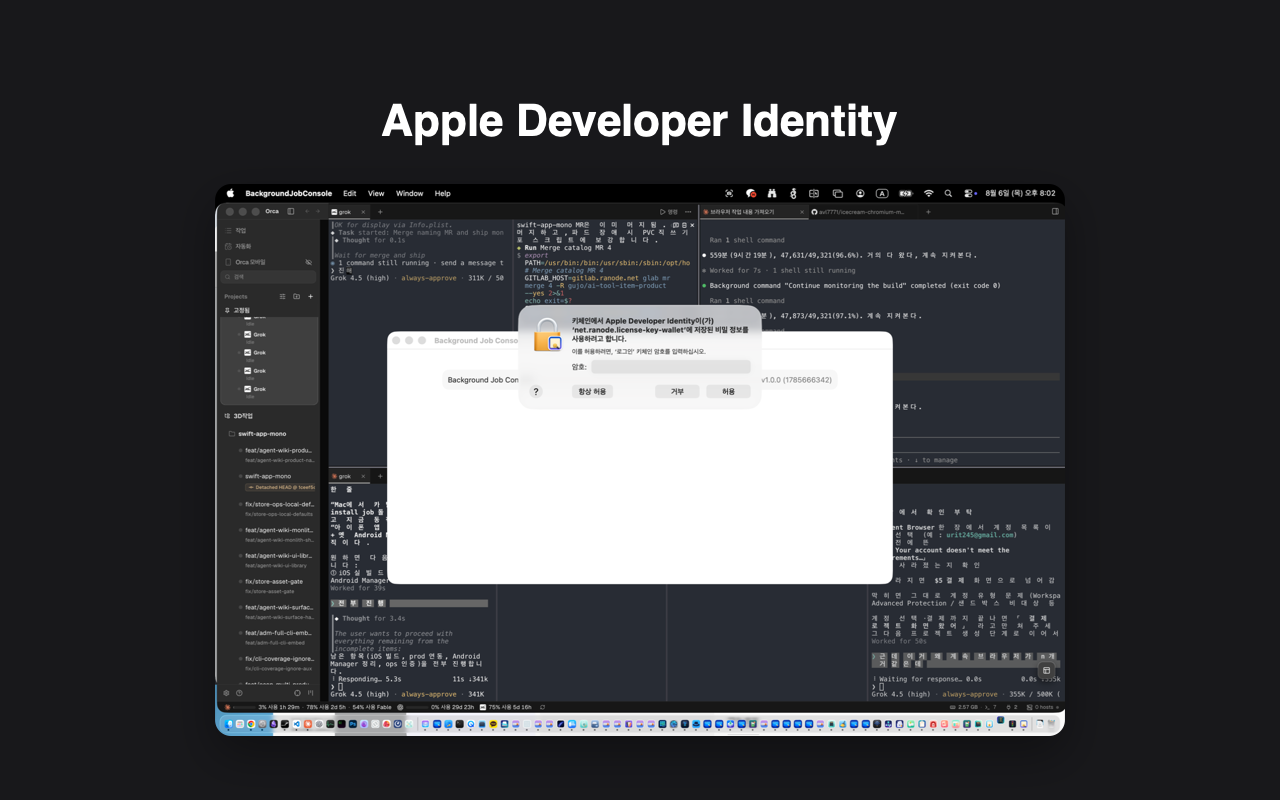The height and width of the screenshot is (800, 1280).
Task: Click Detached HEAD badge under swift-app-mono
Action: pyautogui.click(x=281, y=487)
